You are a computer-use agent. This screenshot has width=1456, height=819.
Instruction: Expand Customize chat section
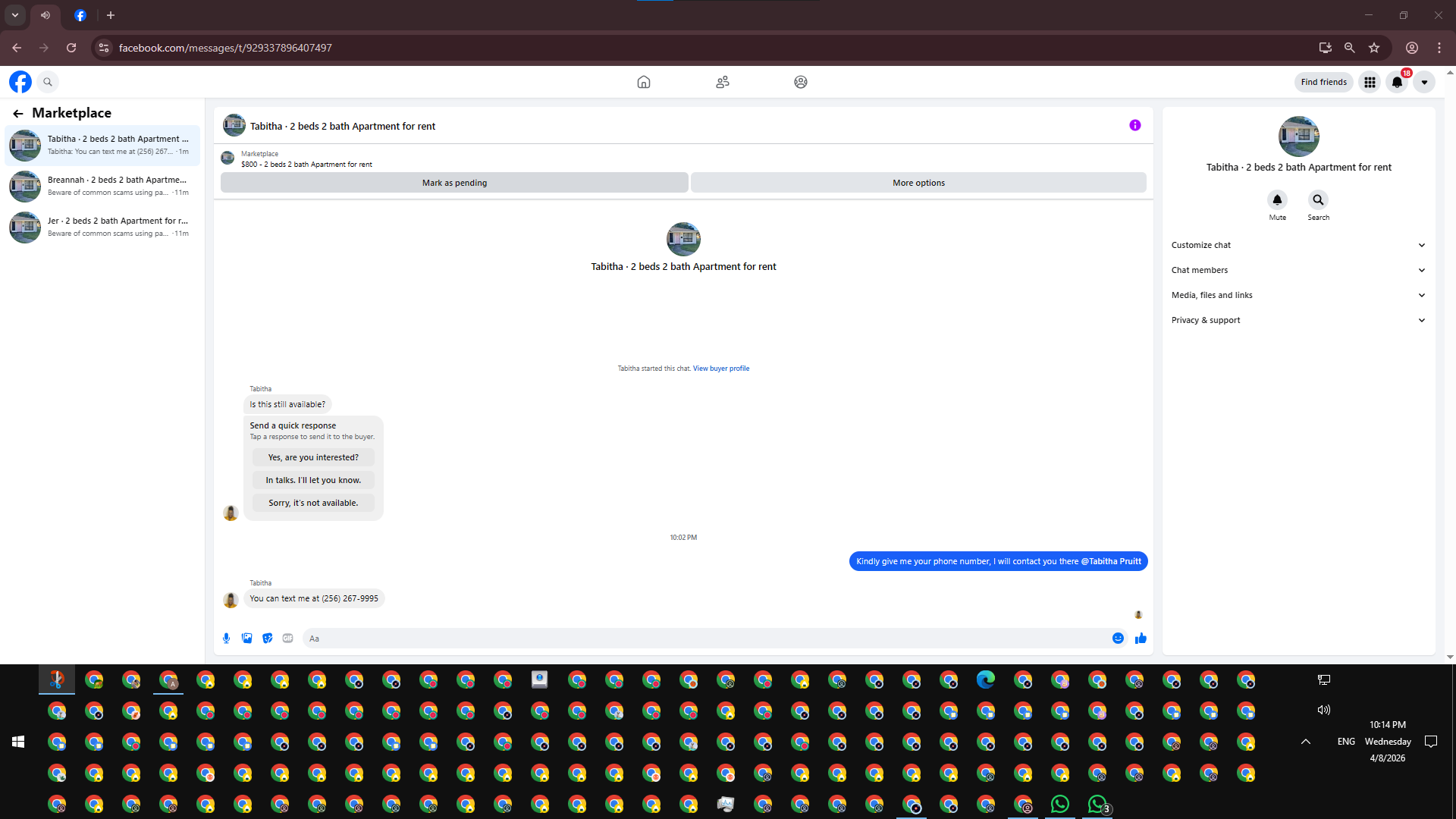(1298, 245)
